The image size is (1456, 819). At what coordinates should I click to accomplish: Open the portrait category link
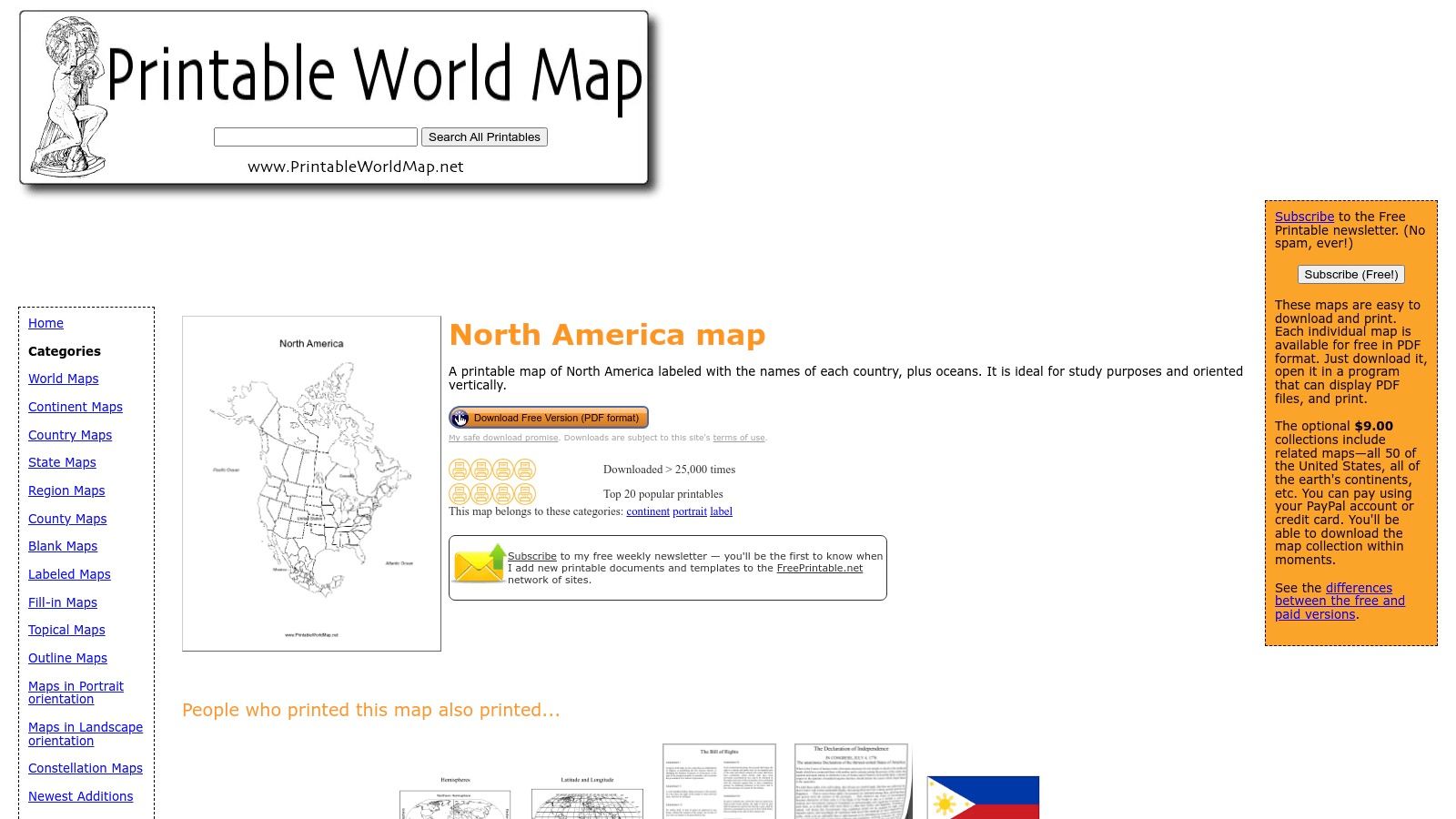pos(689,511)
